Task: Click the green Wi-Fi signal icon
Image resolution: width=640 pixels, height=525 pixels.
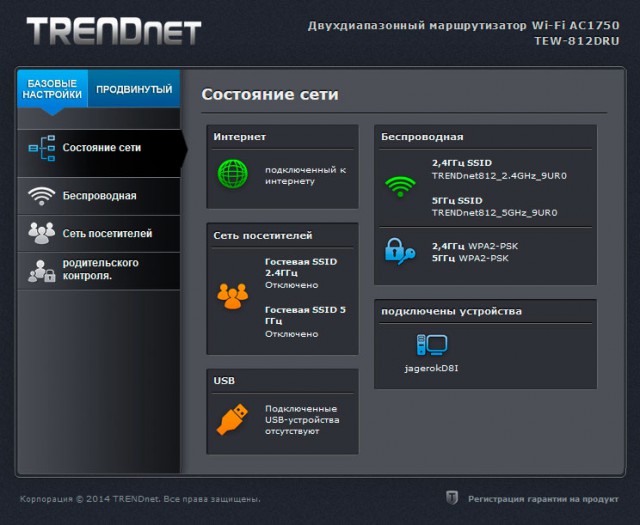Action: pos(400,187)
